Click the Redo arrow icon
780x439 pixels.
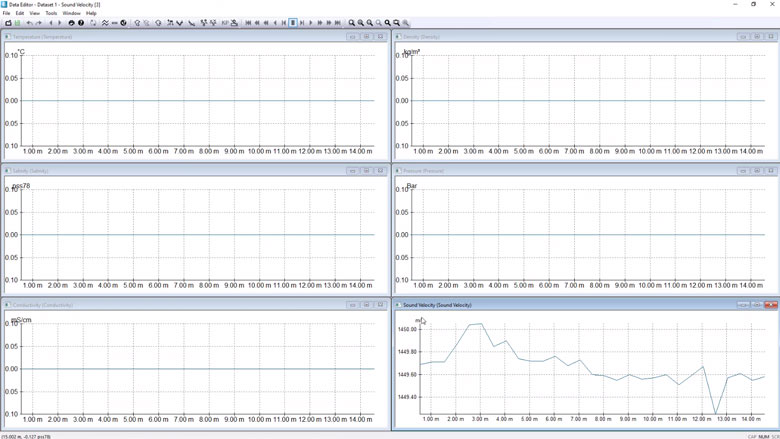40,23
